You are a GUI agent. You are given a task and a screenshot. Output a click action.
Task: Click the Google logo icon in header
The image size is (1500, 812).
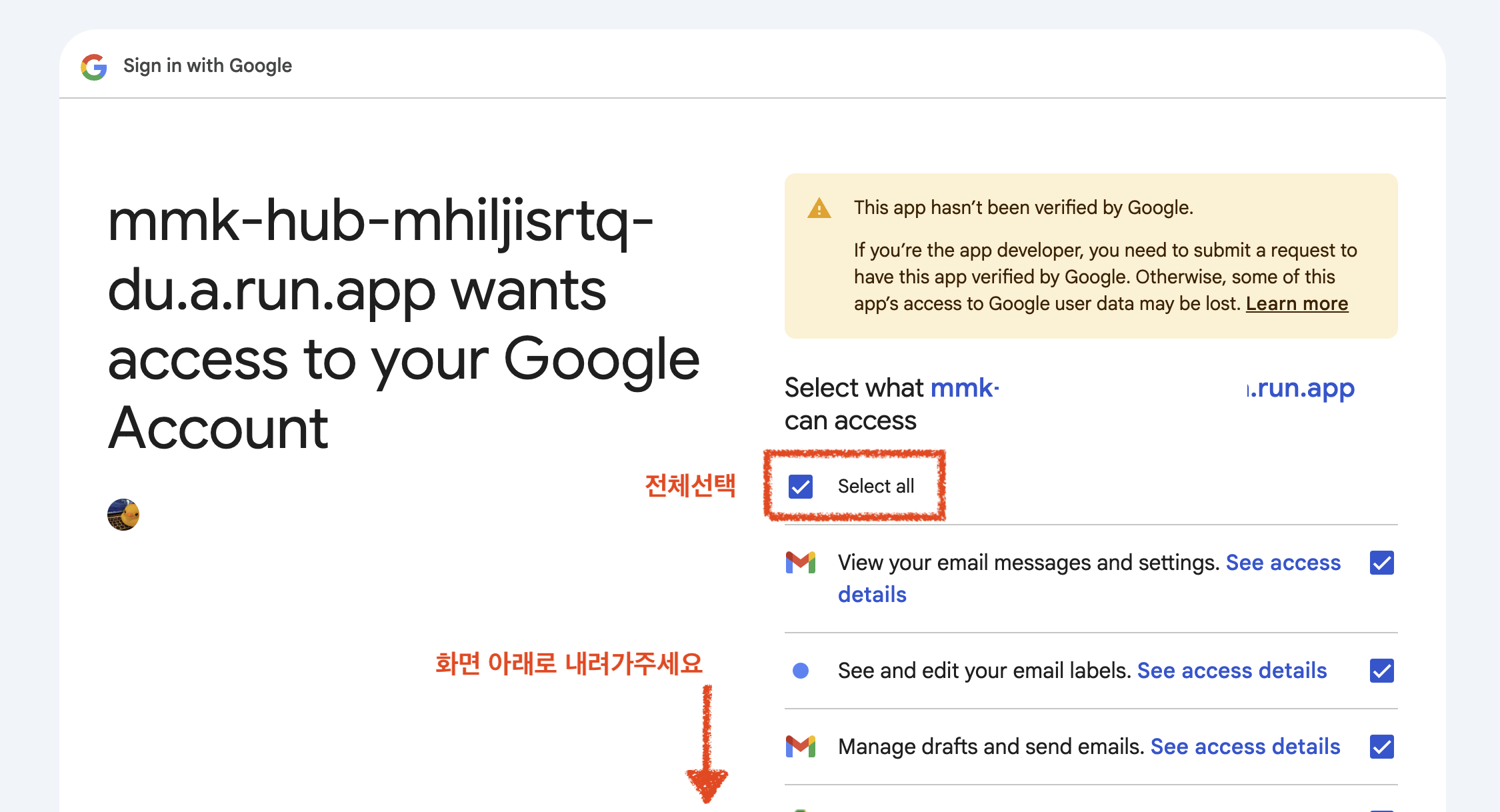tap(94, 67)
